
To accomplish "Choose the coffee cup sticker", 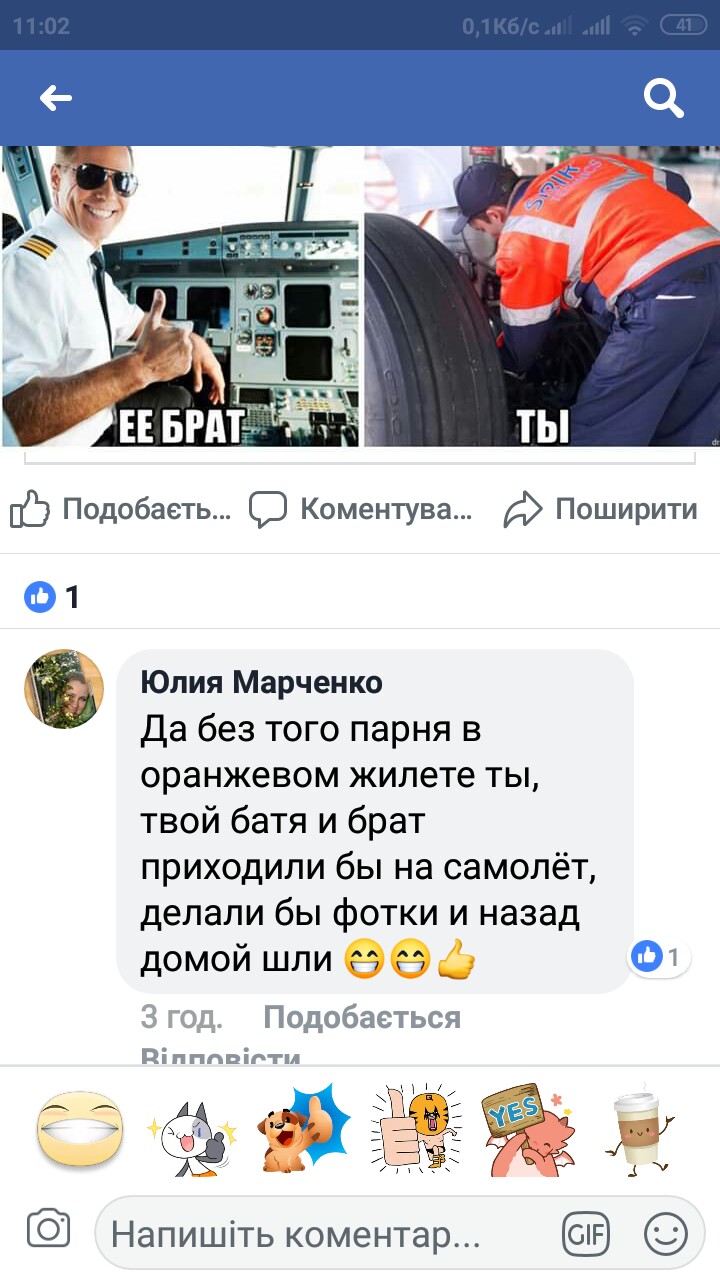I will 640,1129.
